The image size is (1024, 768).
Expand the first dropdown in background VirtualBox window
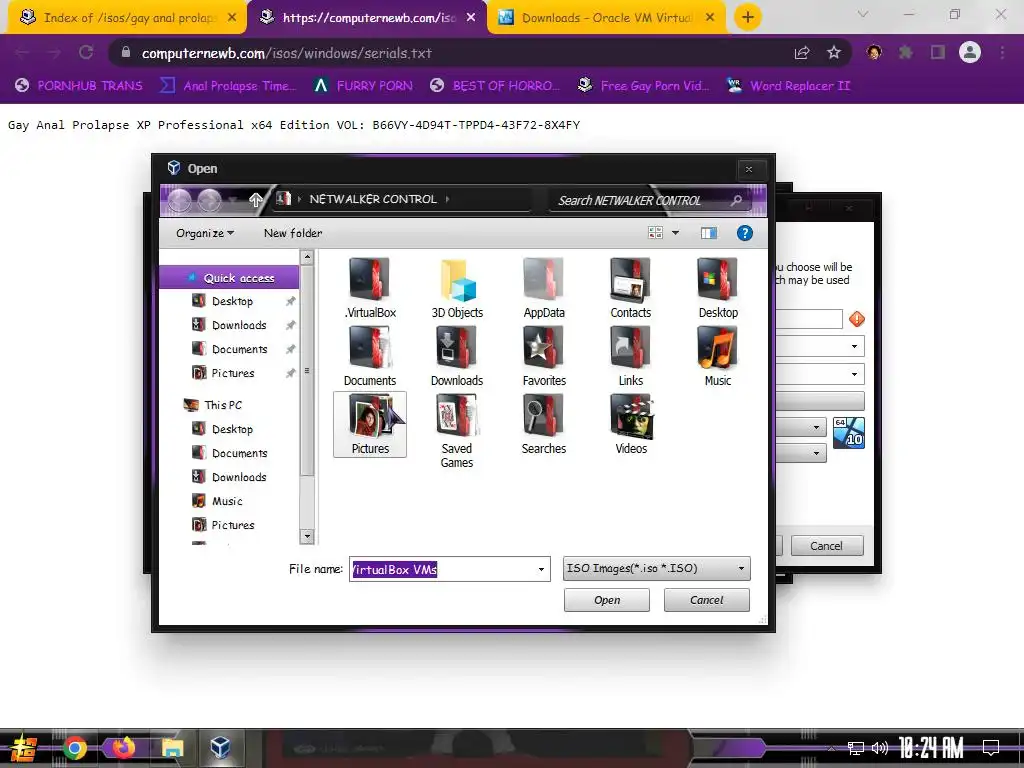(854, 346)
